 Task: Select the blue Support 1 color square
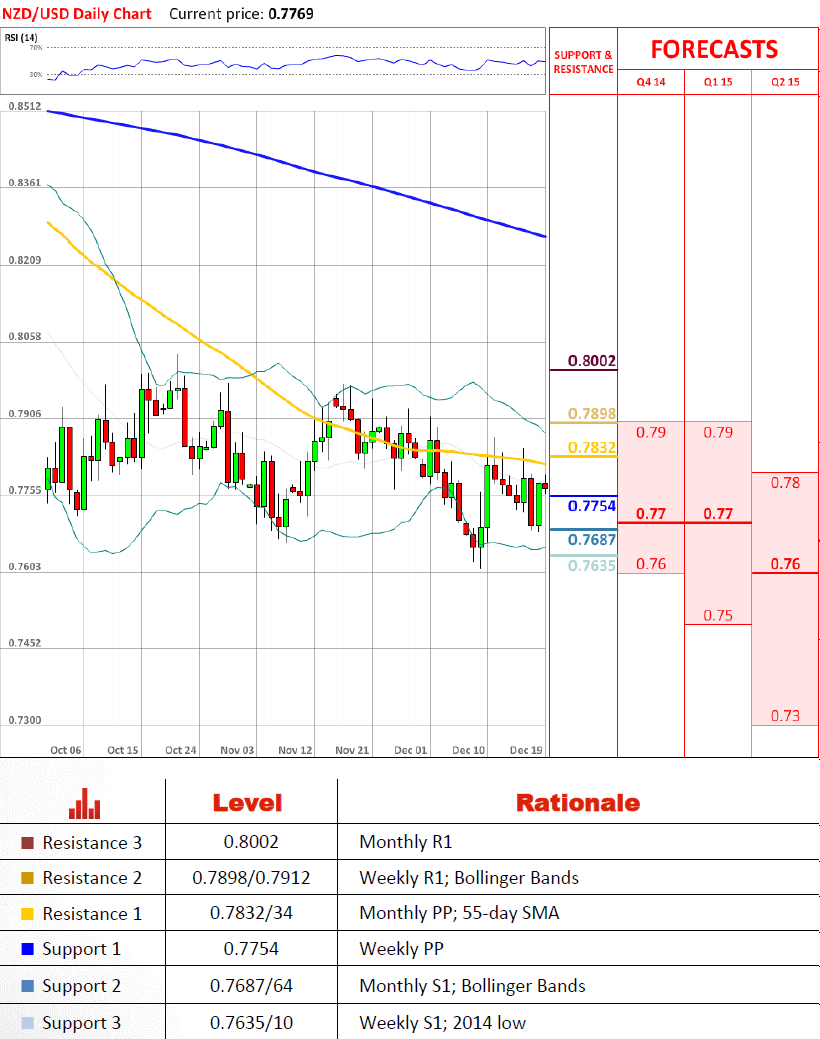[x=27, y=949]
